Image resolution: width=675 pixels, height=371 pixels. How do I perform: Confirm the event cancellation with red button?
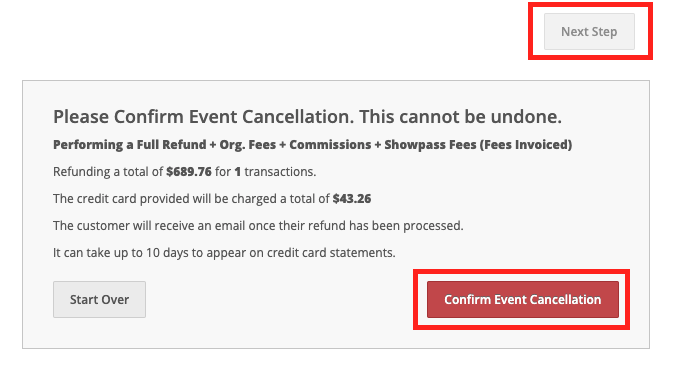tap(523, 300)
